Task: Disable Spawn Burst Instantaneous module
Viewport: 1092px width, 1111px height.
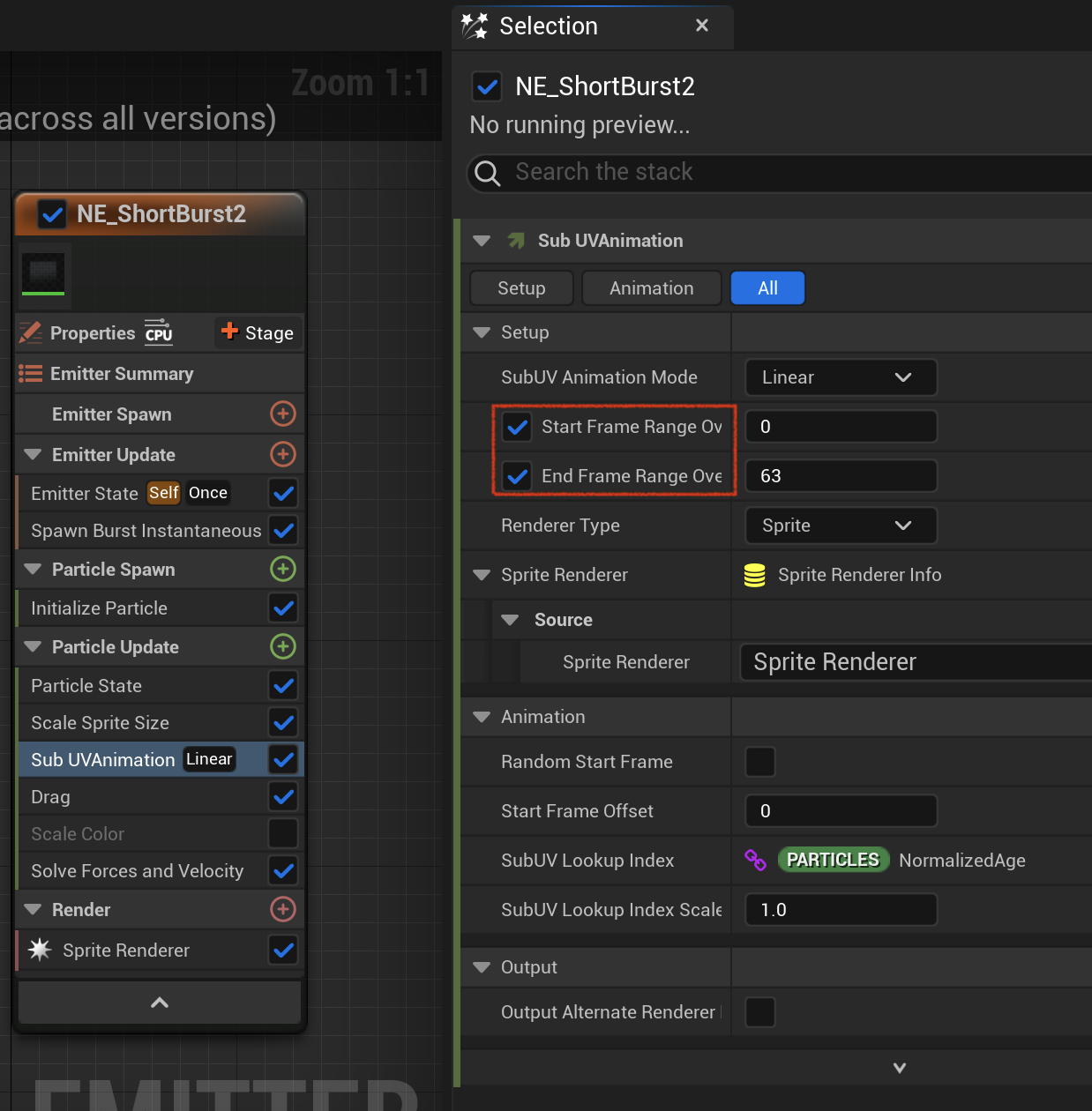Action: (283, 530)
